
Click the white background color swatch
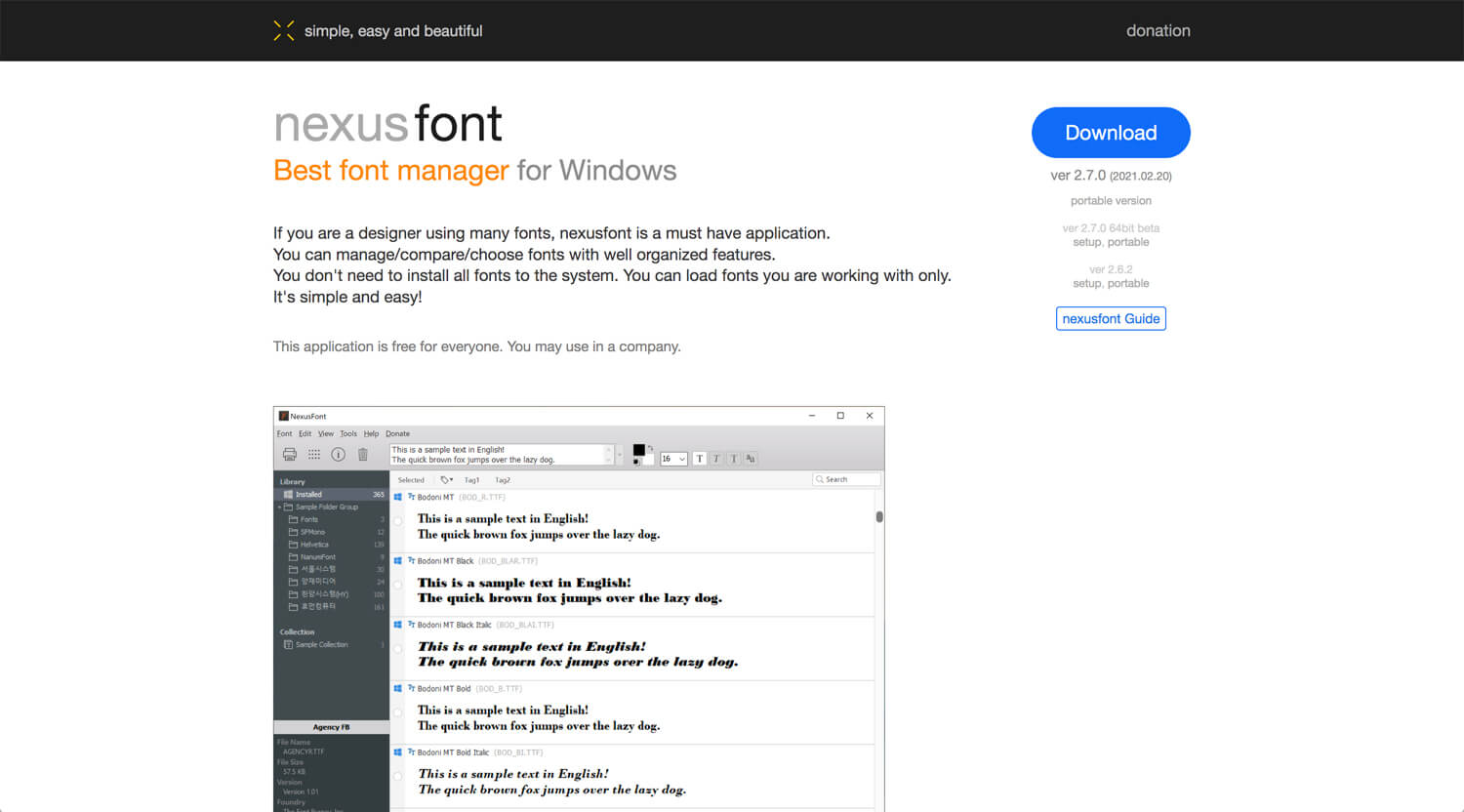pos(648,460)
